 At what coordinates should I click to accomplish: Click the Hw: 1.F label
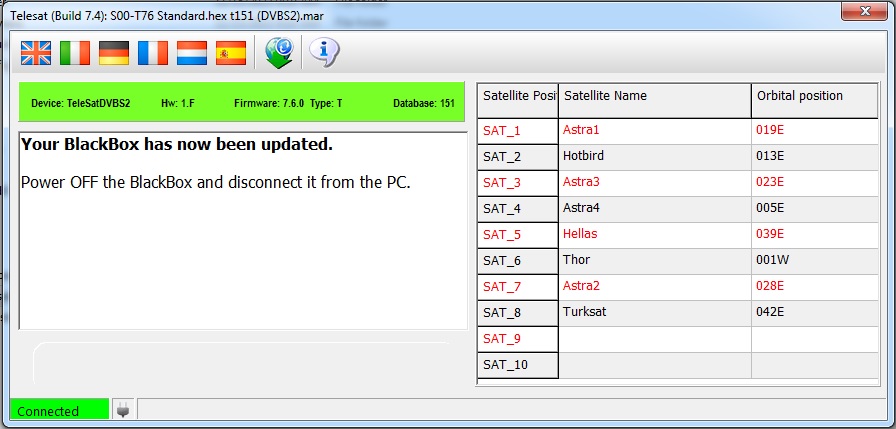click(x=178, y=104)
